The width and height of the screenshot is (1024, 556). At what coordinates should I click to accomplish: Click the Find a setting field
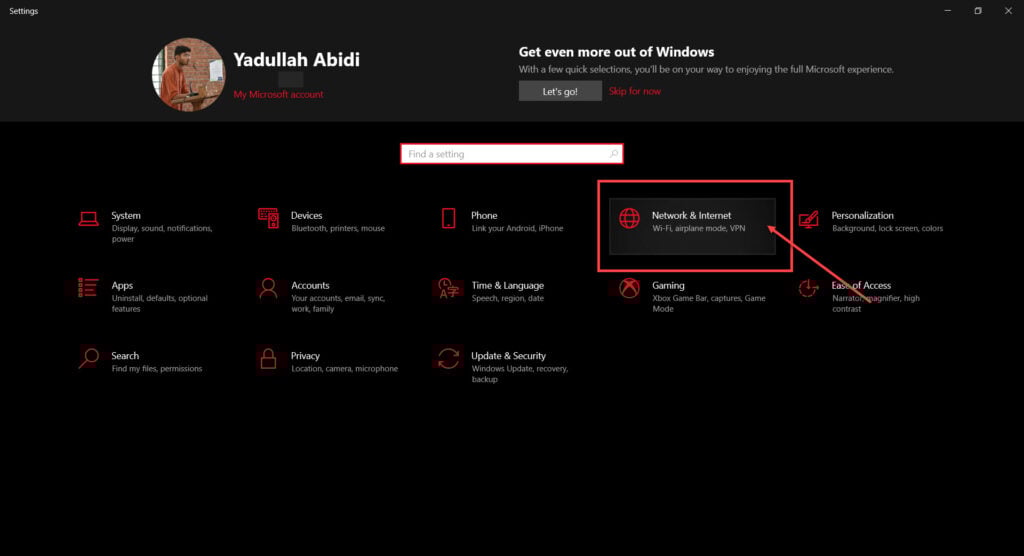click(x=511, y=154)
